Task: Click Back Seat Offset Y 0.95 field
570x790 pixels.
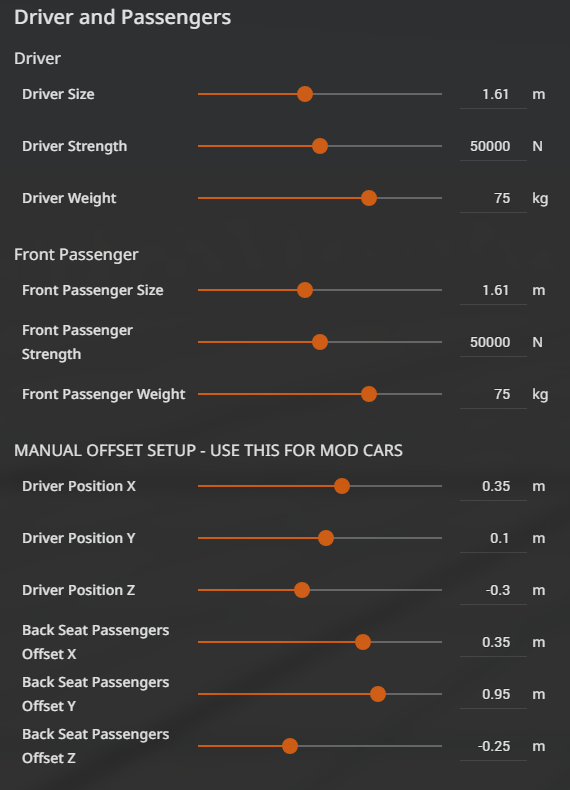Action: click(493, 695)
